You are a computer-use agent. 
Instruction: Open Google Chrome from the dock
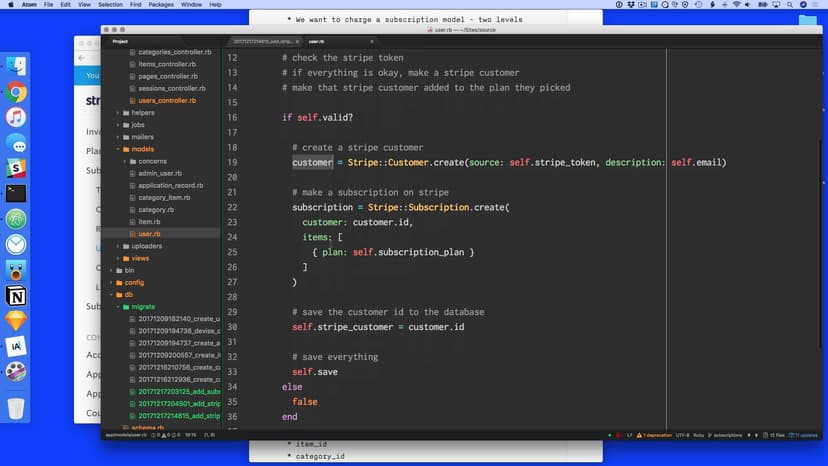16,92
